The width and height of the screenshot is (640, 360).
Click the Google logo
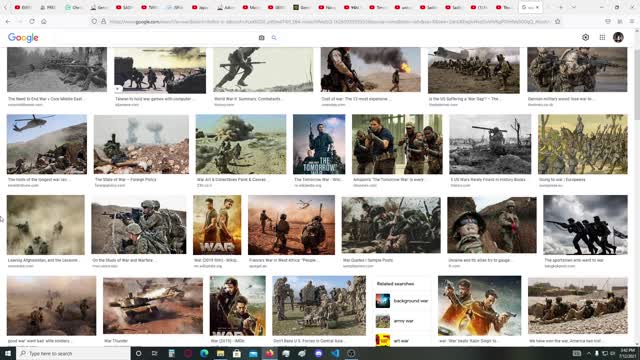click(23, 38)
